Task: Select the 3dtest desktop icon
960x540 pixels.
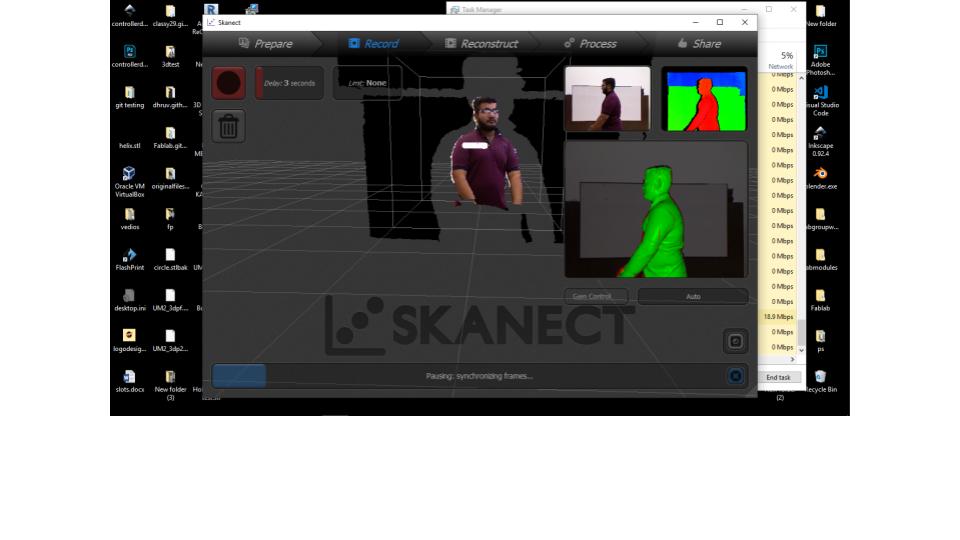Action: 170,56
